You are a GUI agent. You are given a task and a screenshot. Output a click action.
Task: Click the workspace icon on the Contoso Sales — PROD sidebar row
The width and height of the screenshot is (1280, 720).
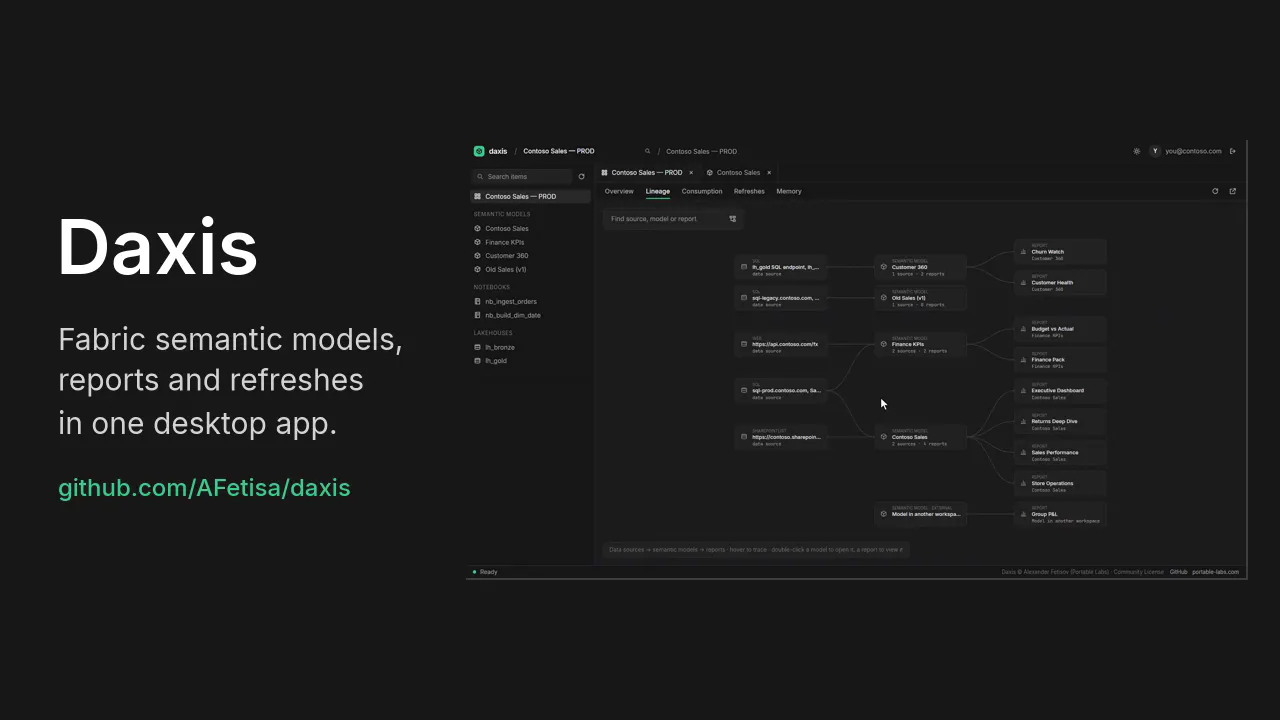coord(478,196)
